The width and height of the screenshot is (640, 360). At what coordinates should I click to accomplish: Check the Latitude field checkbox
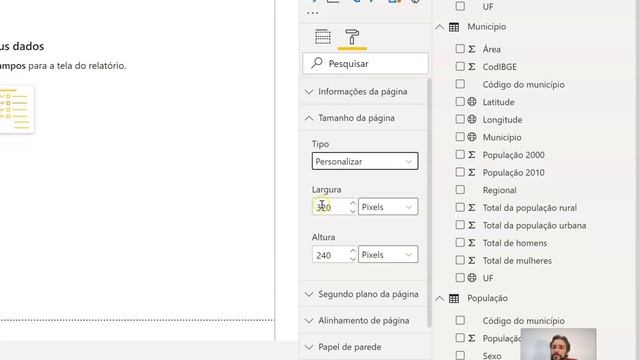460,102
